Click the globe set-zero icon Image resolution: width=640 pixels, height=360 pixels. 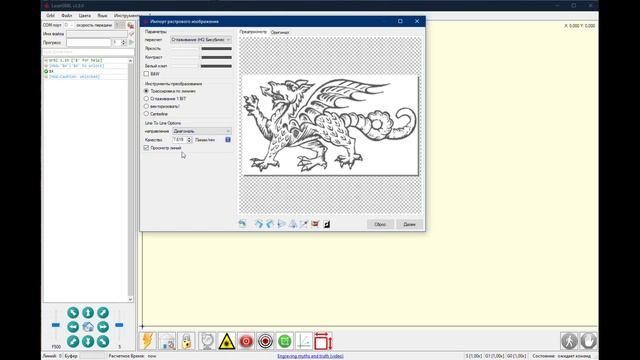[x=207, y=341]
